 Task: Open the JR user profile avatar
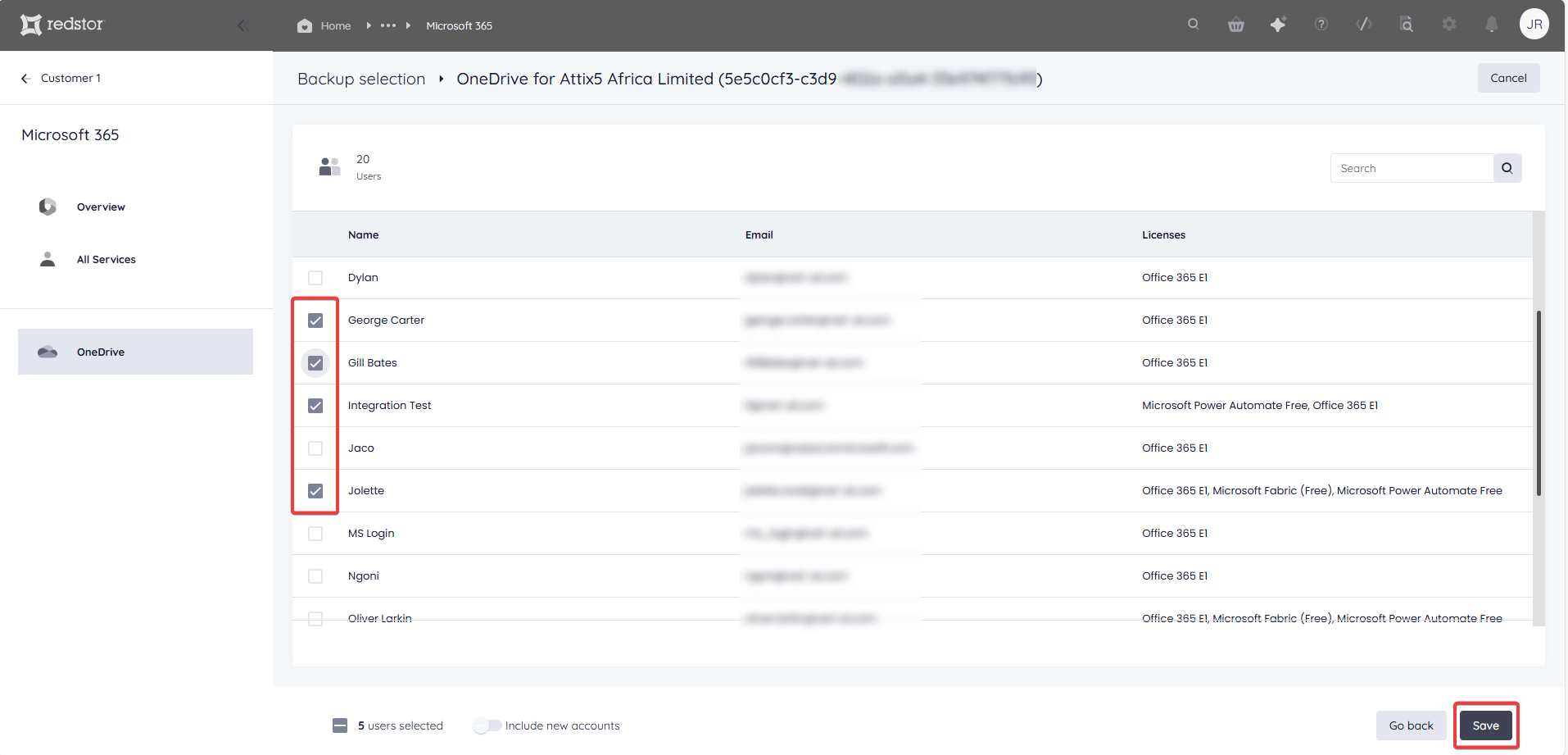(1534, 24)
